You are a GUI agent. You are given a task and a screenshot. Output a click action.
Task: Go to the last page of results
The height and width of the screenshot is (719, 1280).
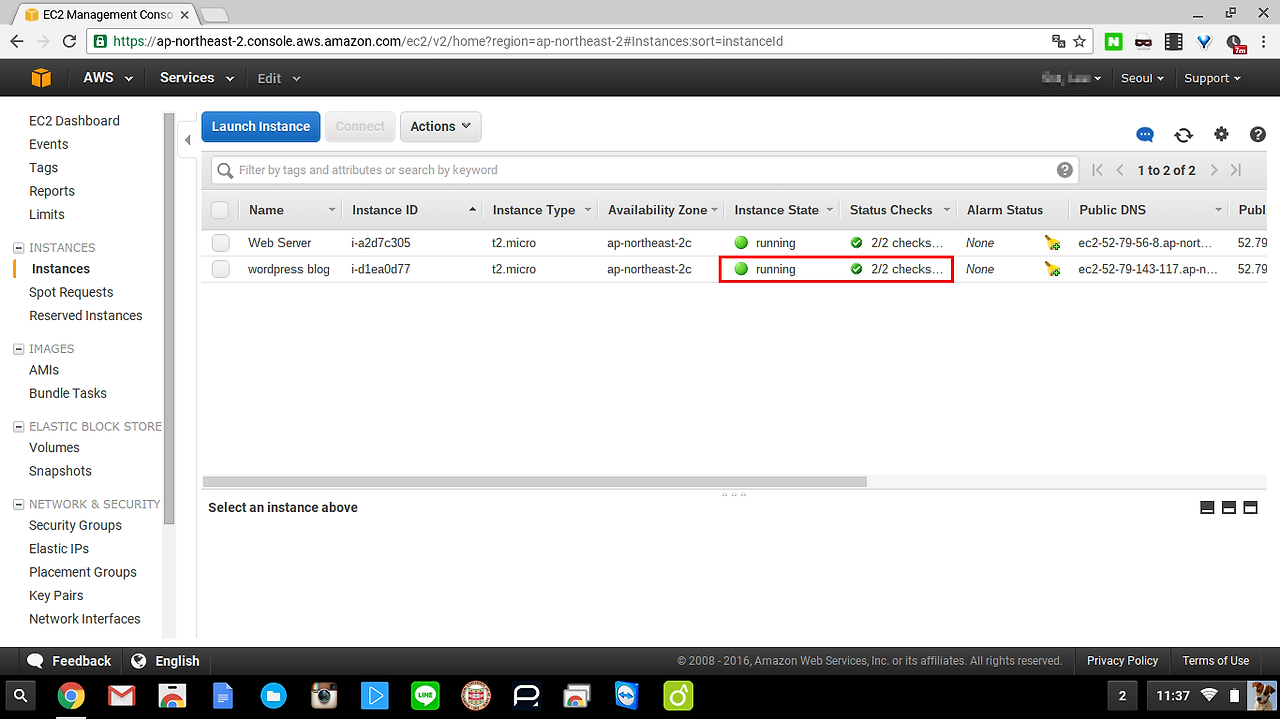1236,170
